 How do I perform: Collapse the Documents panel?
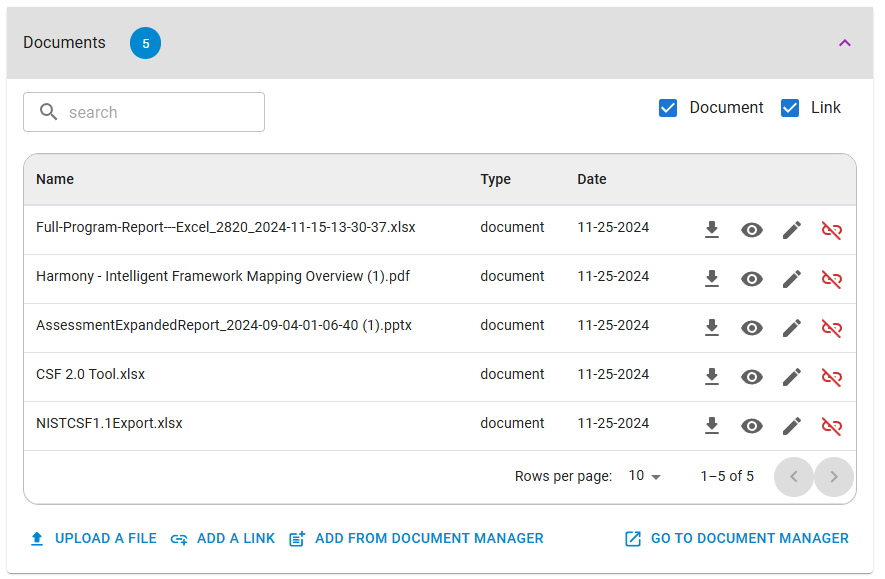point(844,43)
